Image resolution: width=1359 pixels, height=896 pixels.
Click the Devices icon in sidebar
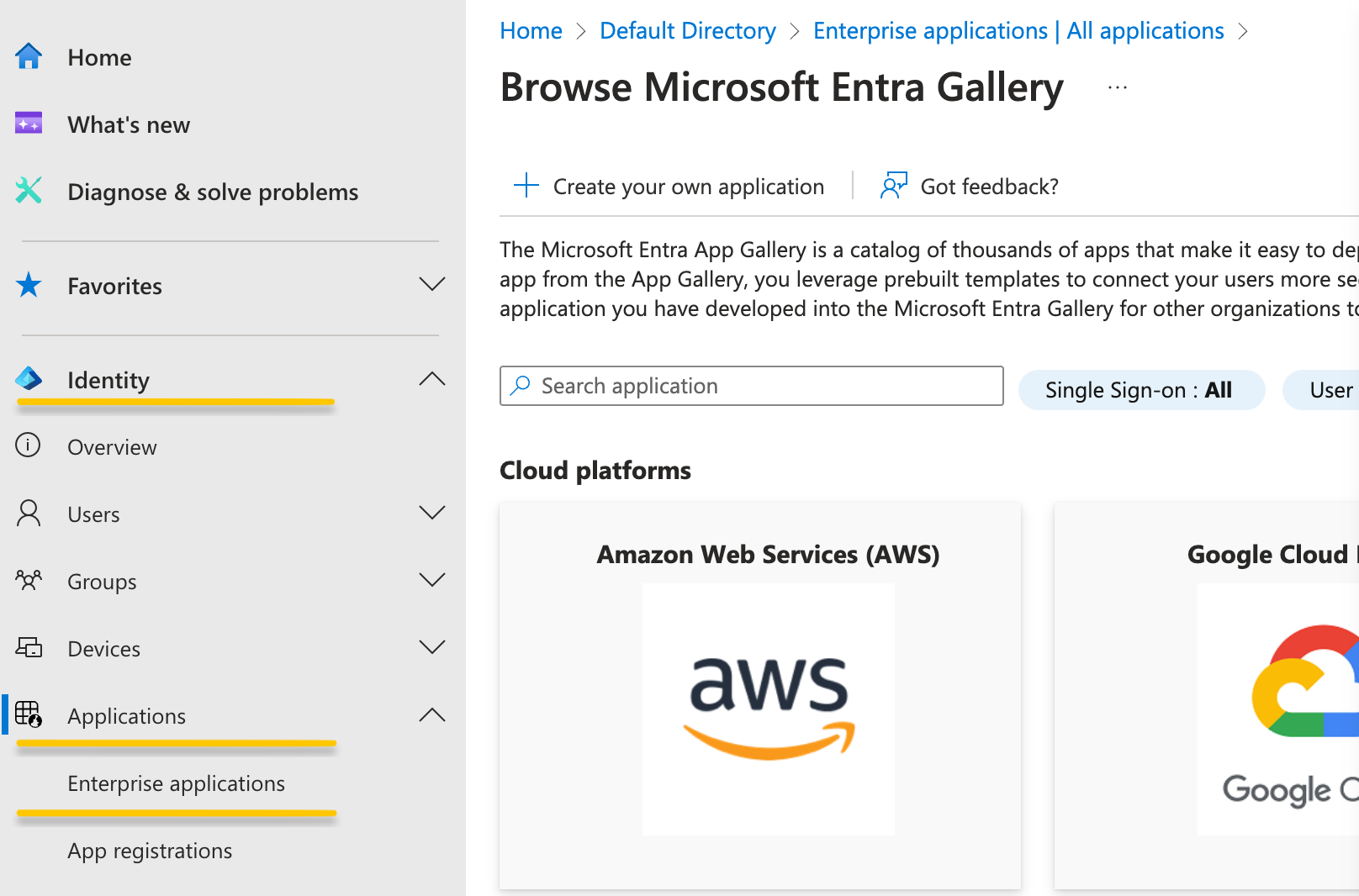click(x=29, y=647)
